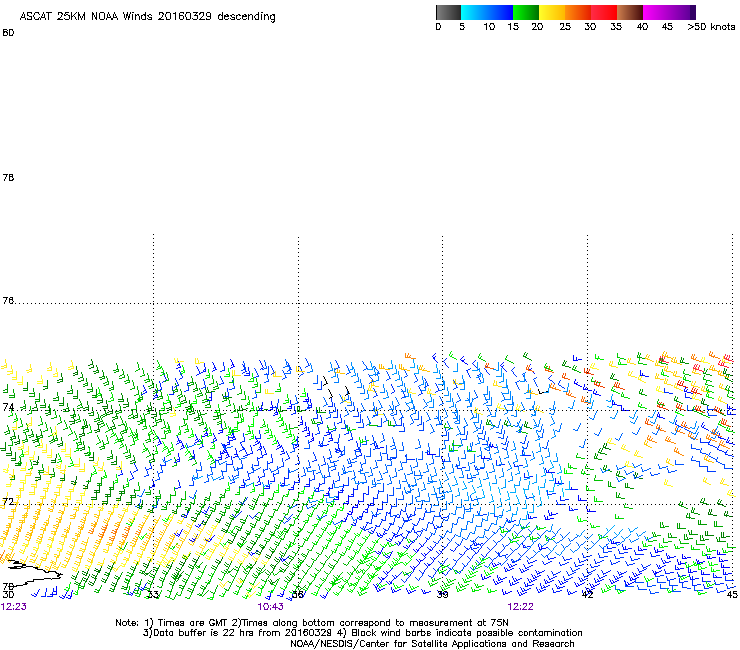
Task: Click the '70' latitude label
Action: (x=8, y=587)
